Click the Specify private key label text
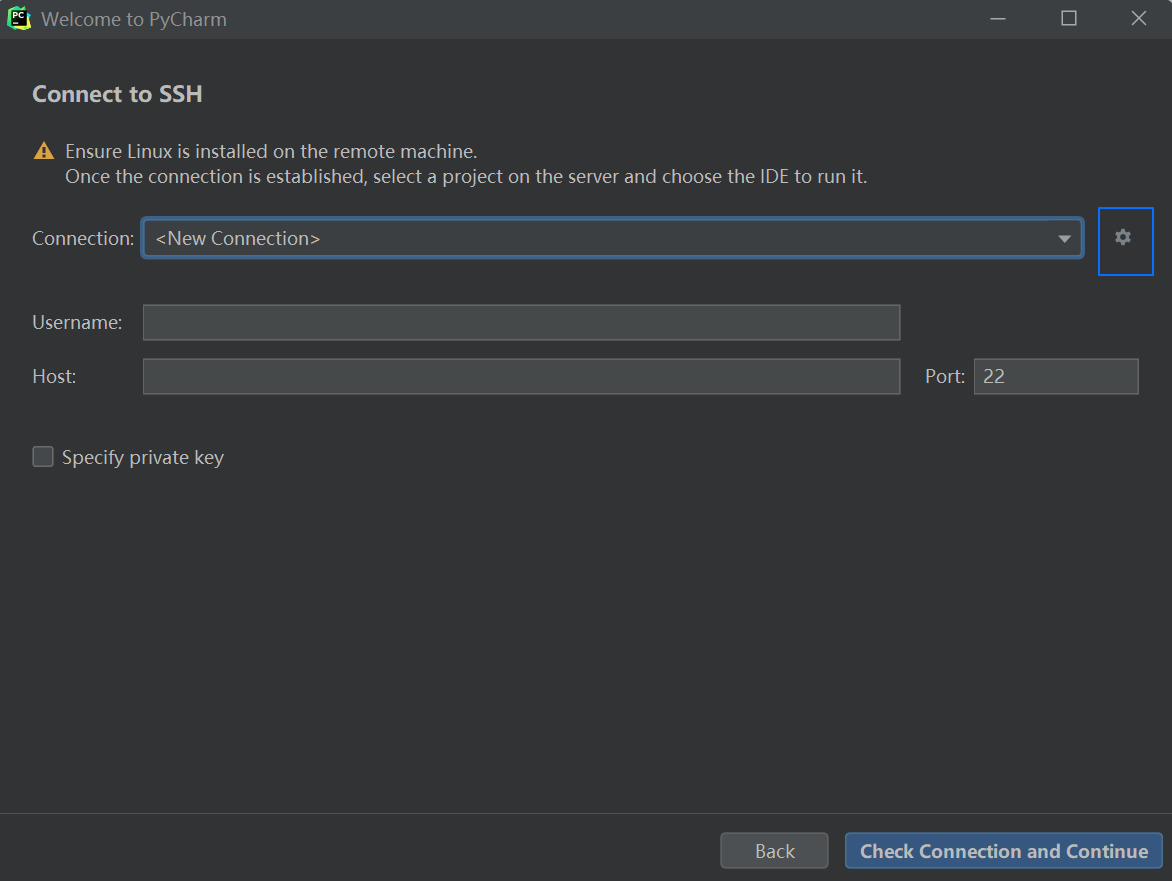 (x=142, y=458)
